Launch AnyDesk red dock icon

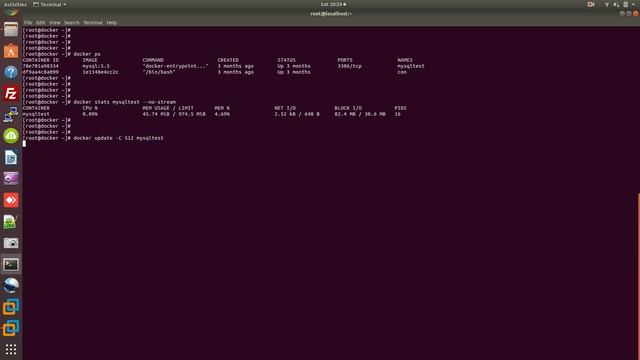click(x=11, y=200)
